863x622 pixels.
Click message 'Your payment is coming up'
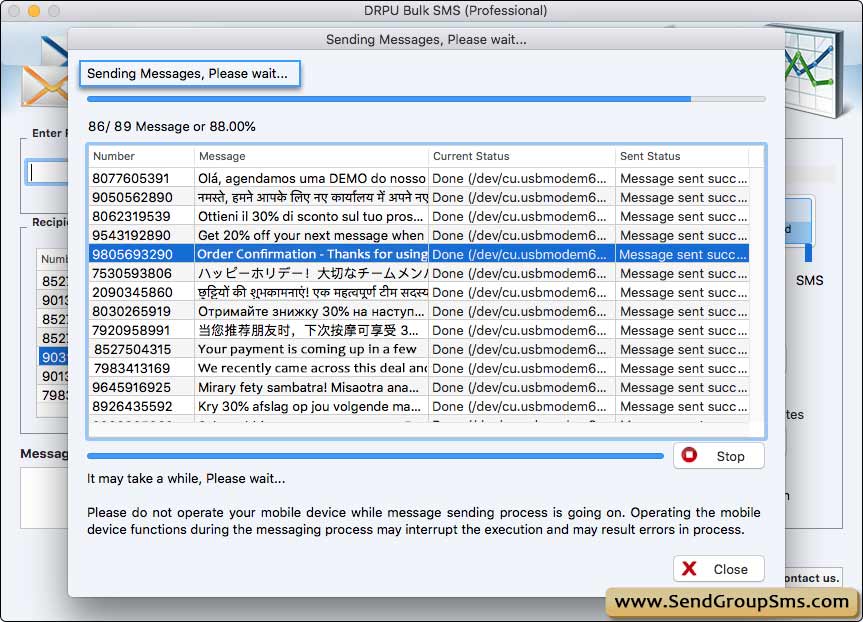[307, 349]
